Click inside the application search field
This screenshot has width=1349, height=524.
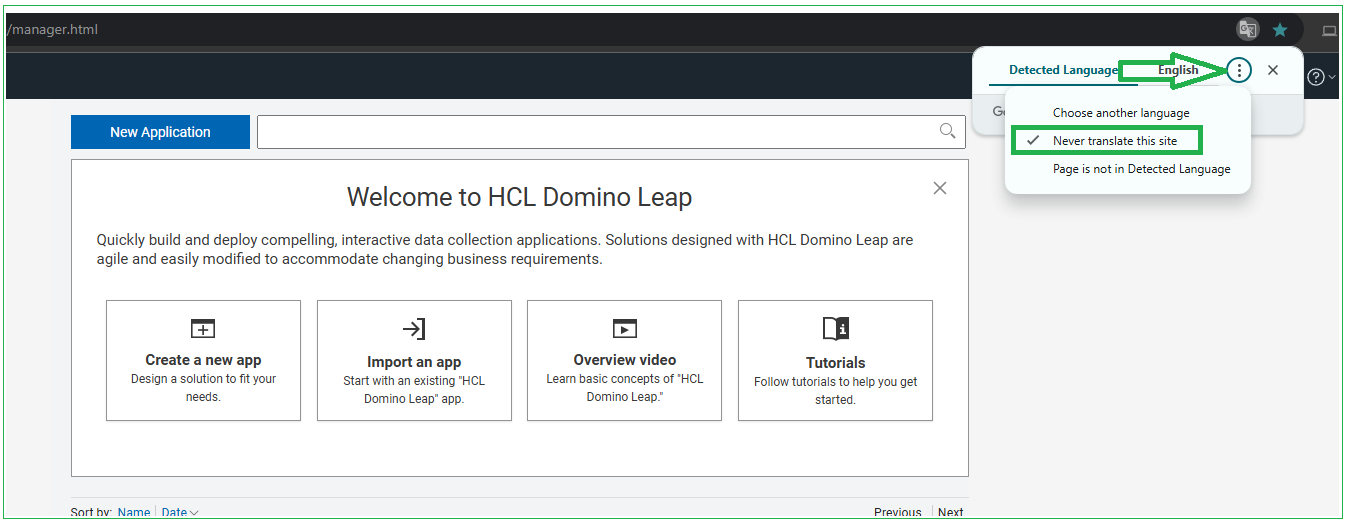click(x=595, y=132)
